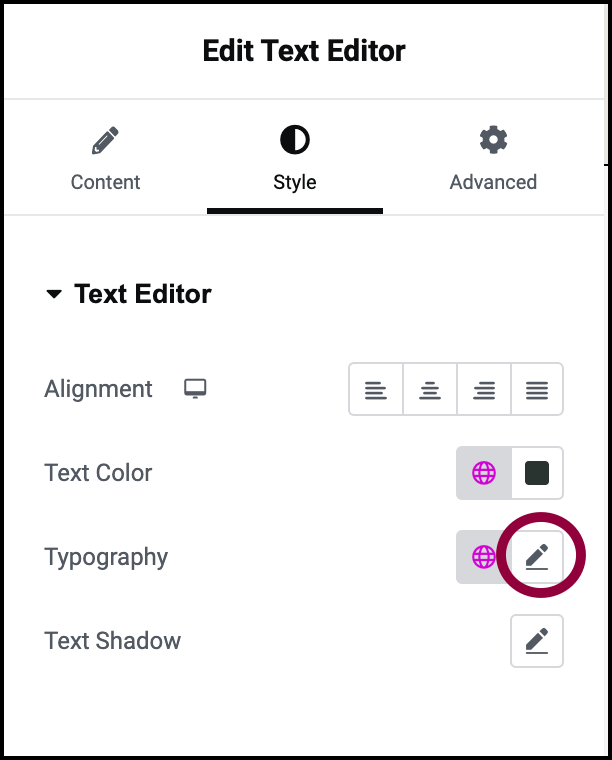This screenshot has height=760, width=612.
Task: Set text alignment to justified
Action: point(537,389)
